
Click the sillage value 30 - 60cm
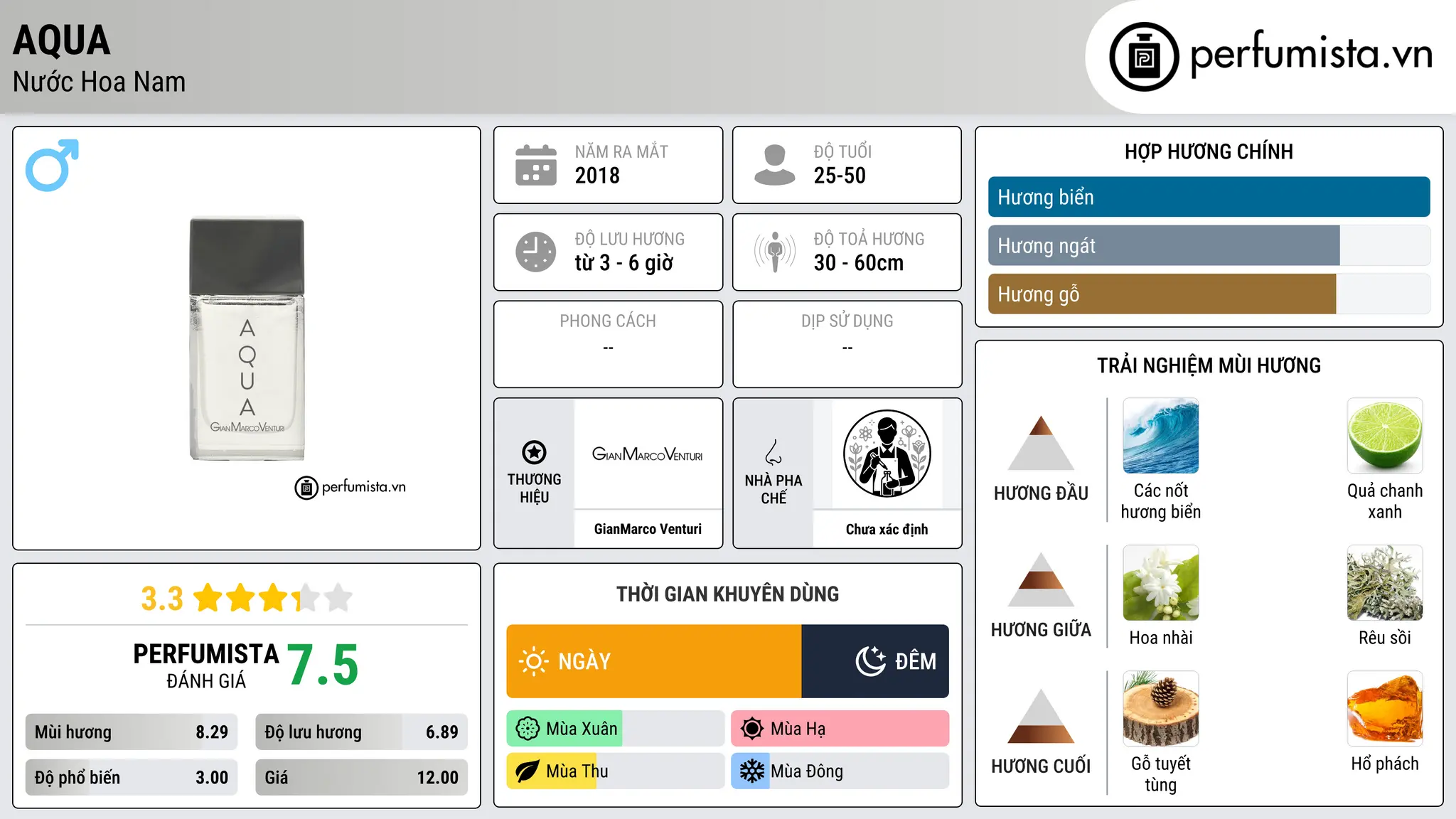(859, 263)
